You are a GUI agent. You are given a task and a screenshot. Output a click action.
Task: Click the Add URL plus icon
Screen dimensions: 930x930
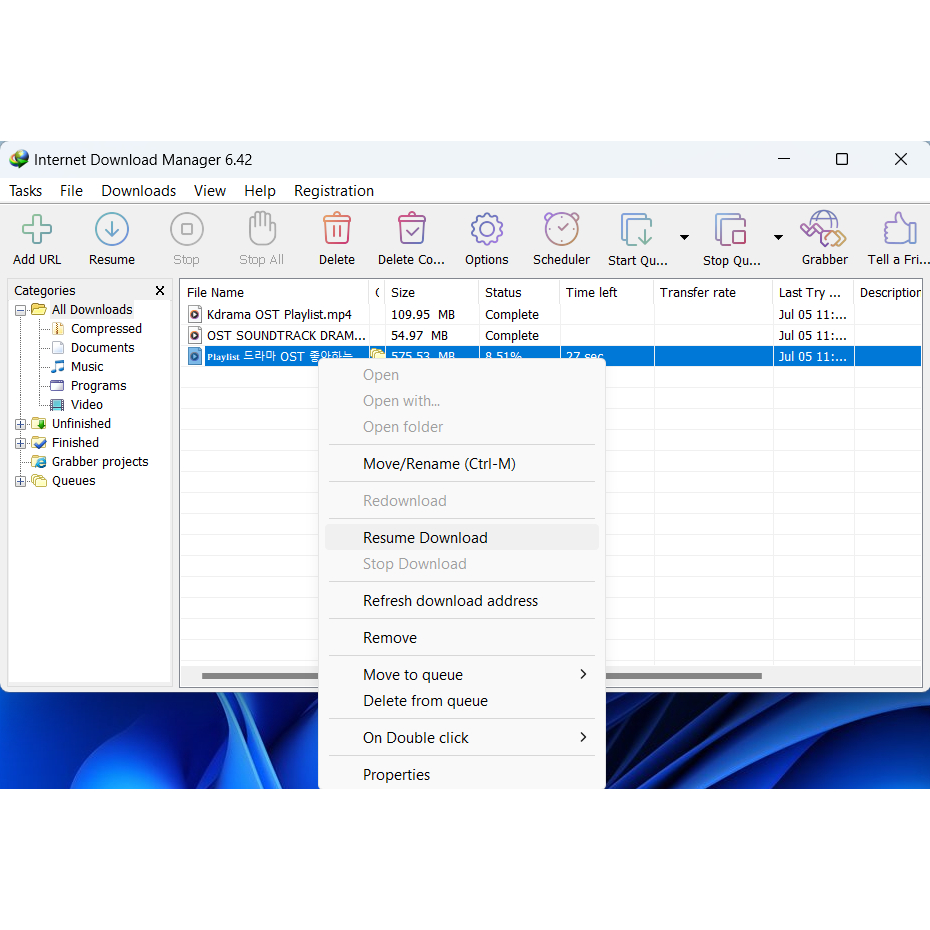tap(37, 230)
